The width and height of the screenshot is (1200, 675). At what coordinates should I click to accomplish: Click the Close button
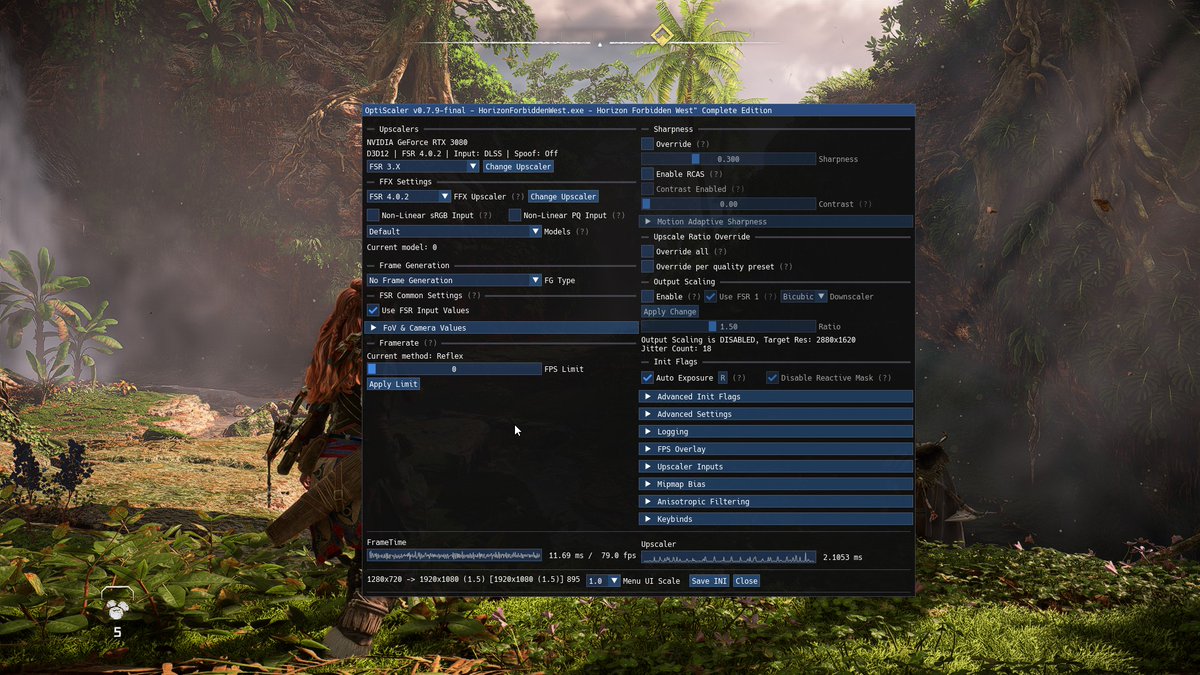pyautogui.click(x=746, y=580)
